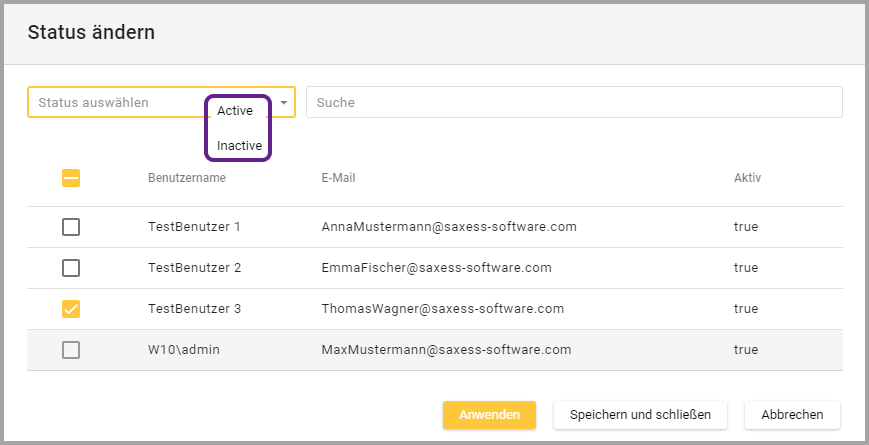Focus the 'Suche' search field
Image resolution: width=869 pixels, height=445 pixels.
coord(573,102)
